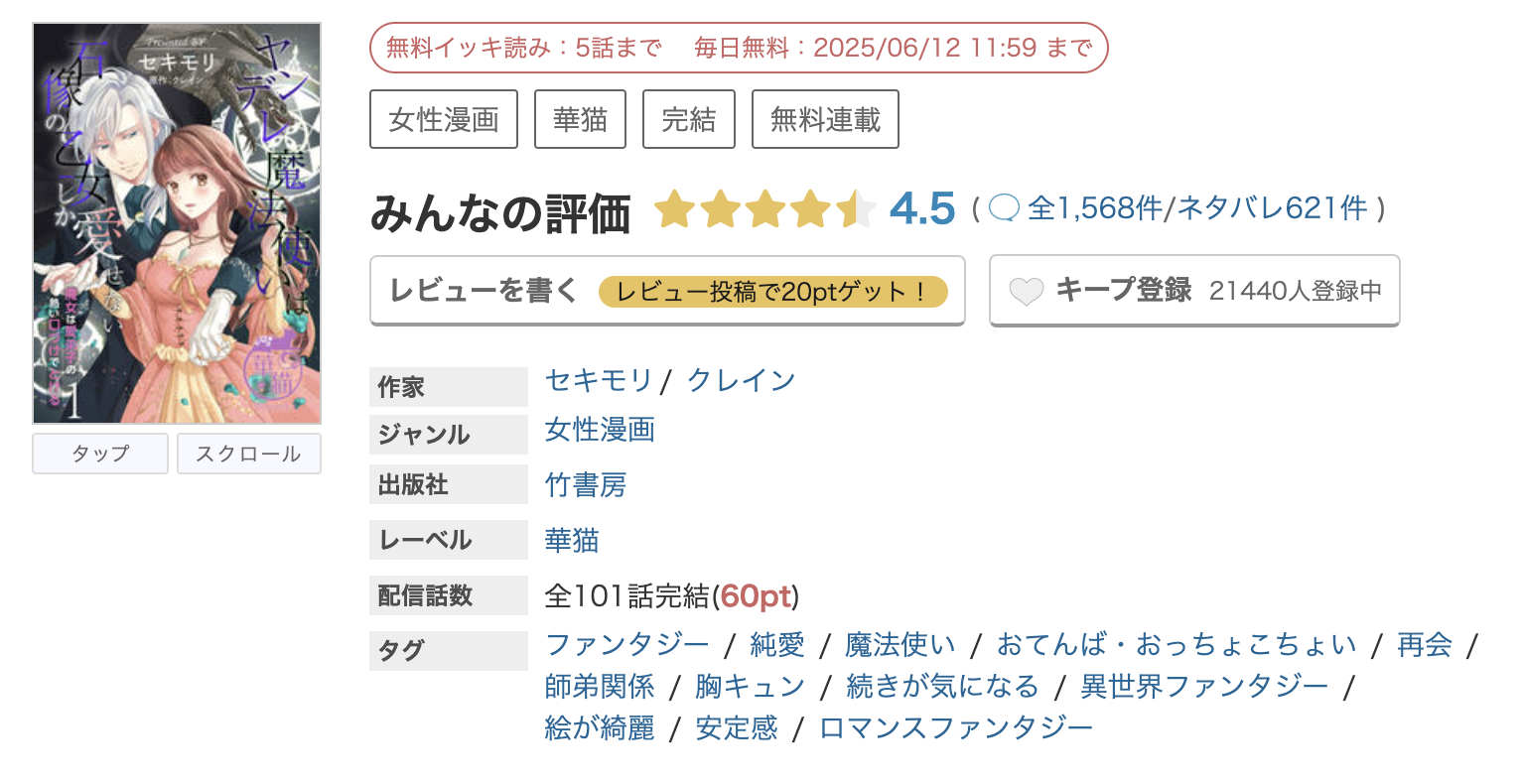Open the original creator link クレイン
Screen dimensions: 1523x784
tap(740, 379)
